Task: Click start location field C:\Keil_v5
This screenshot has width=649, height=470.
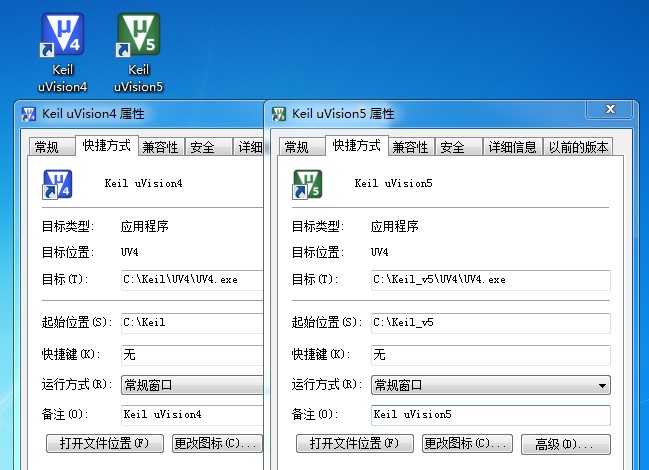Action: tap(490, 323)
